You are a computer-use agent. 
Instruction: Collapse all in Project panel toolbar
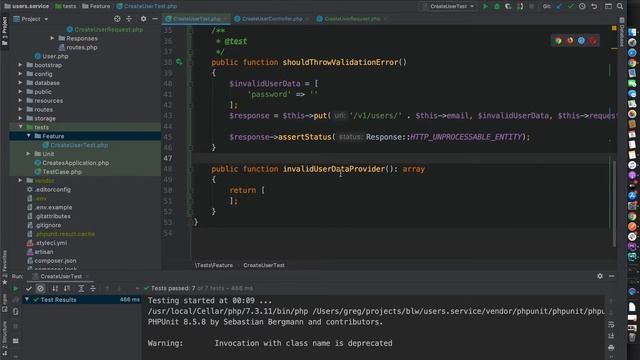pos(129,19)
